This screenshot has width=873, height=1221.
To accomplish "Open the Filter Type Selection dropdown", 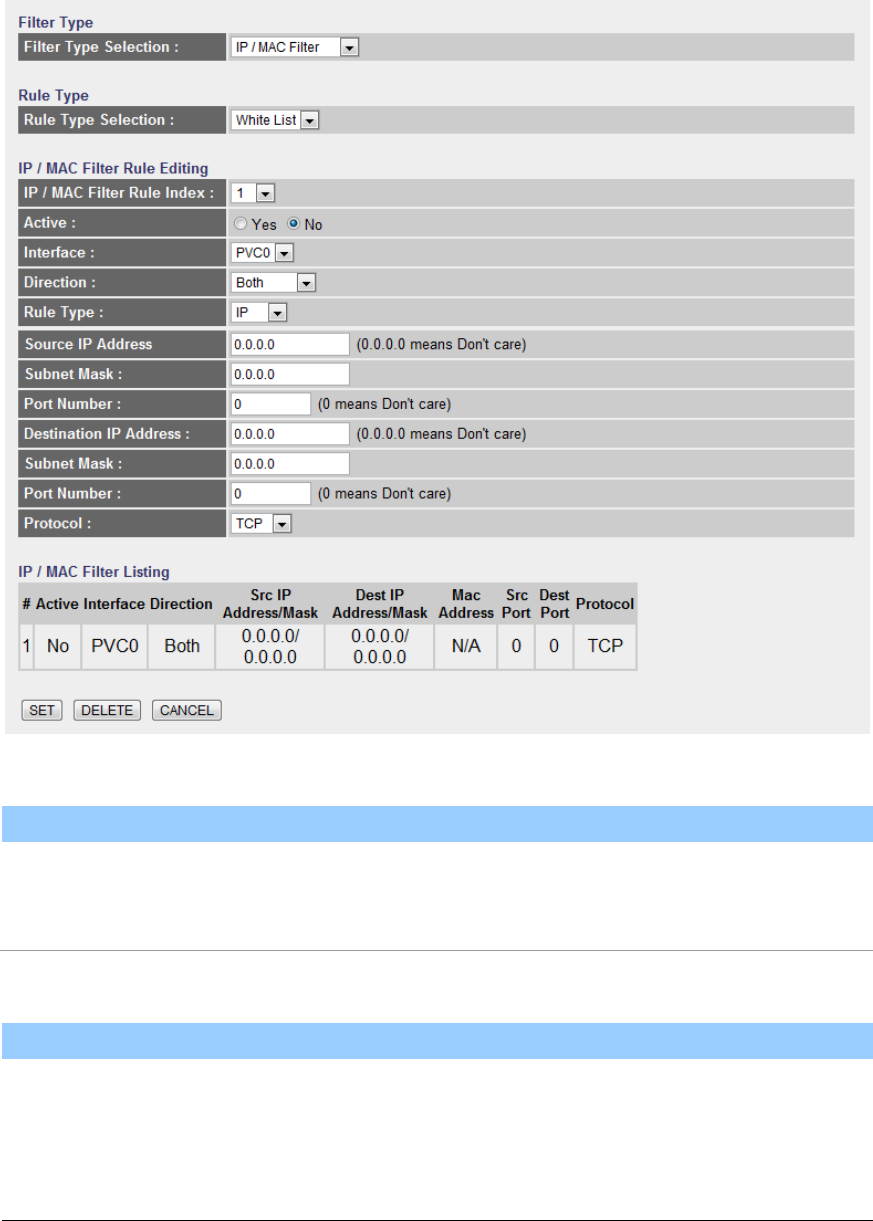I will coord(295,47).
